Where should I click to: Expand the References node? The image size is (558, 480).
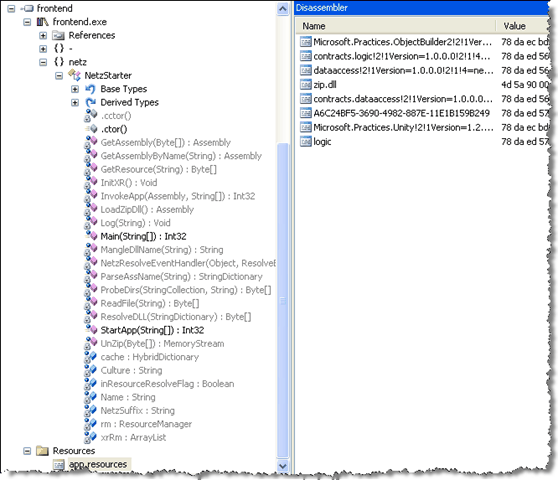[x=43, y=35]
